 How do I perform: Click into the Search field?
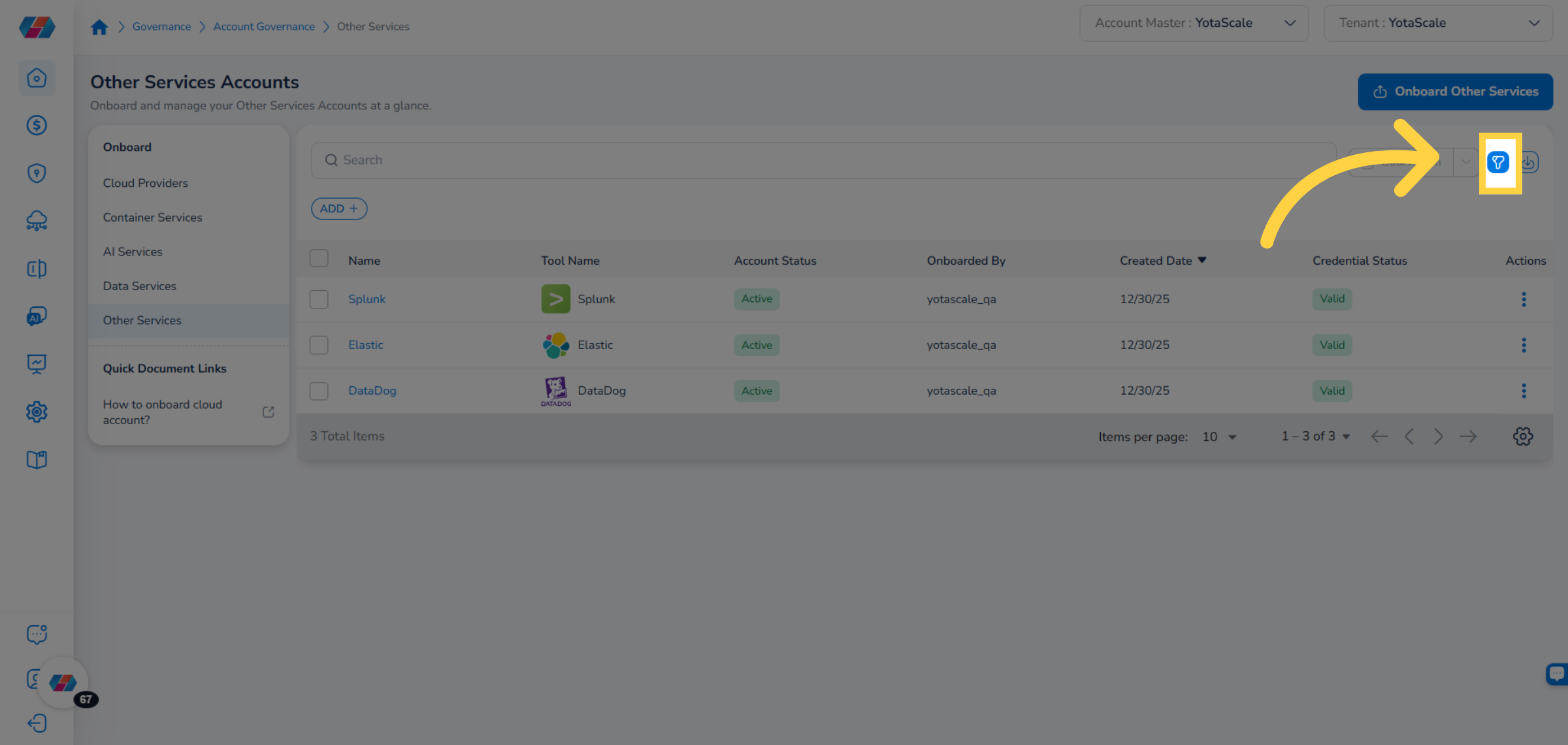coord(823,160)
